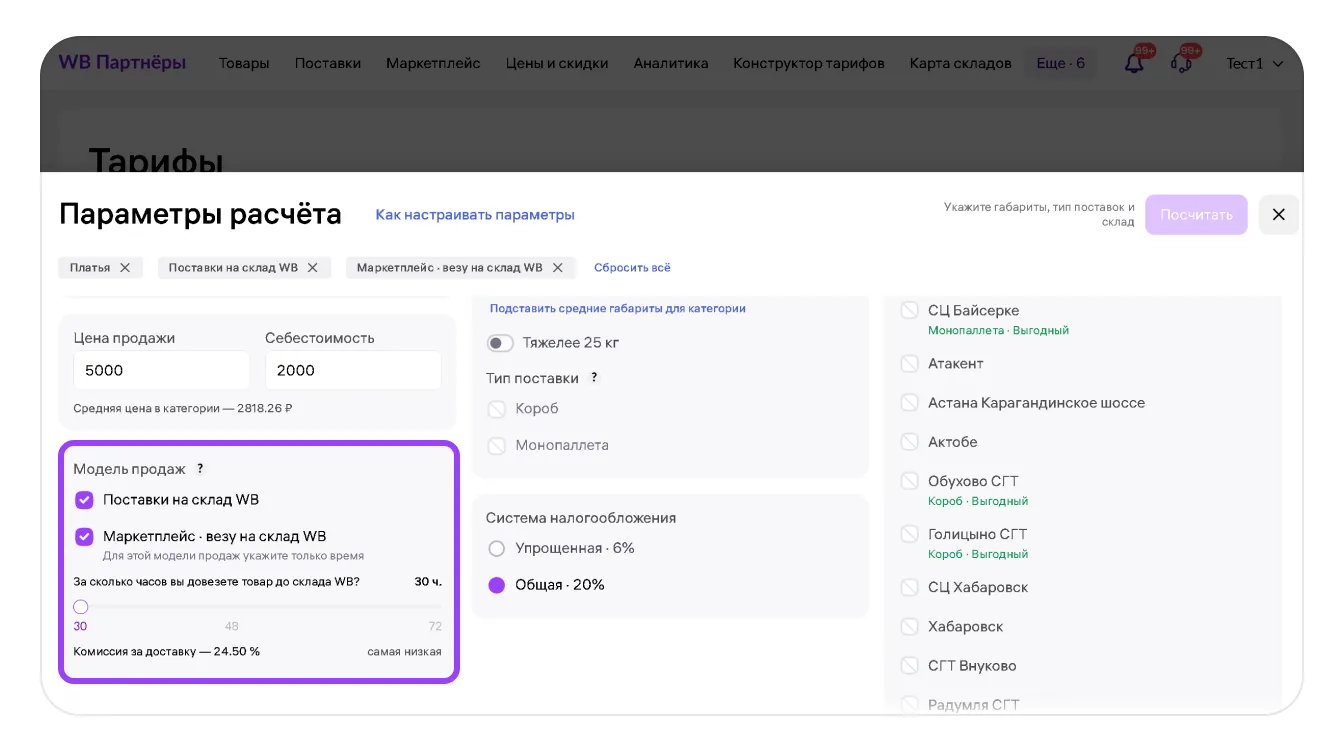Open the Тест1 account dropdown

[1255, 63]
